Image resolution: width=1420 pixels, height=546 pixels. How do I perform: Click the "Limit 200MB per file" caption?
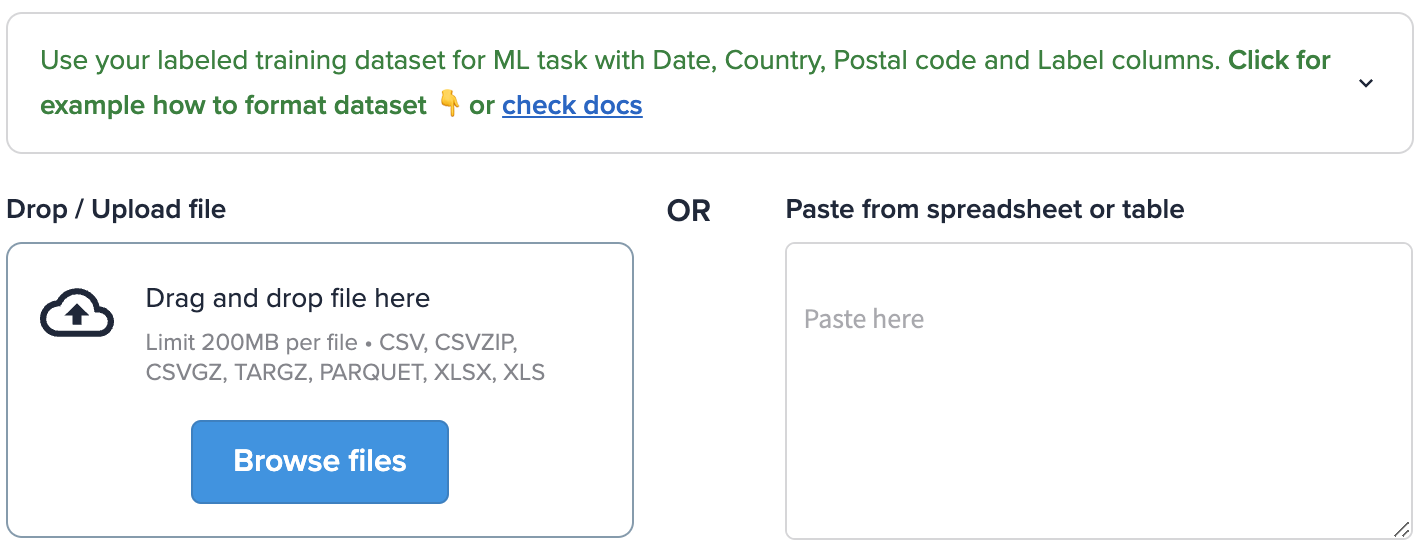click(x=251, y=343)
